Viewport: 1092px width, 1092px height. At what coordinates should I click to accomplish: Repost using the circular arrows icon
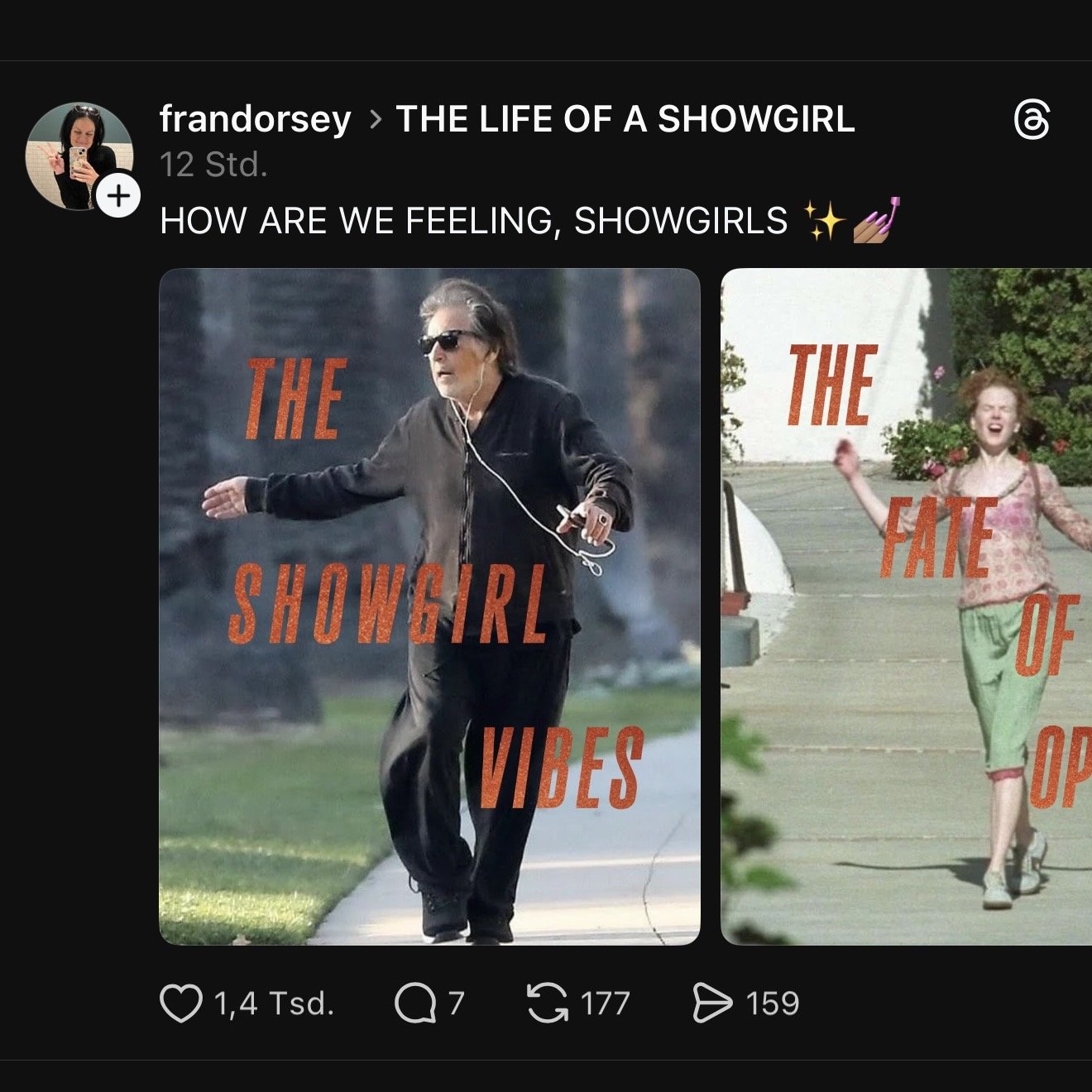click(548, 1003)
